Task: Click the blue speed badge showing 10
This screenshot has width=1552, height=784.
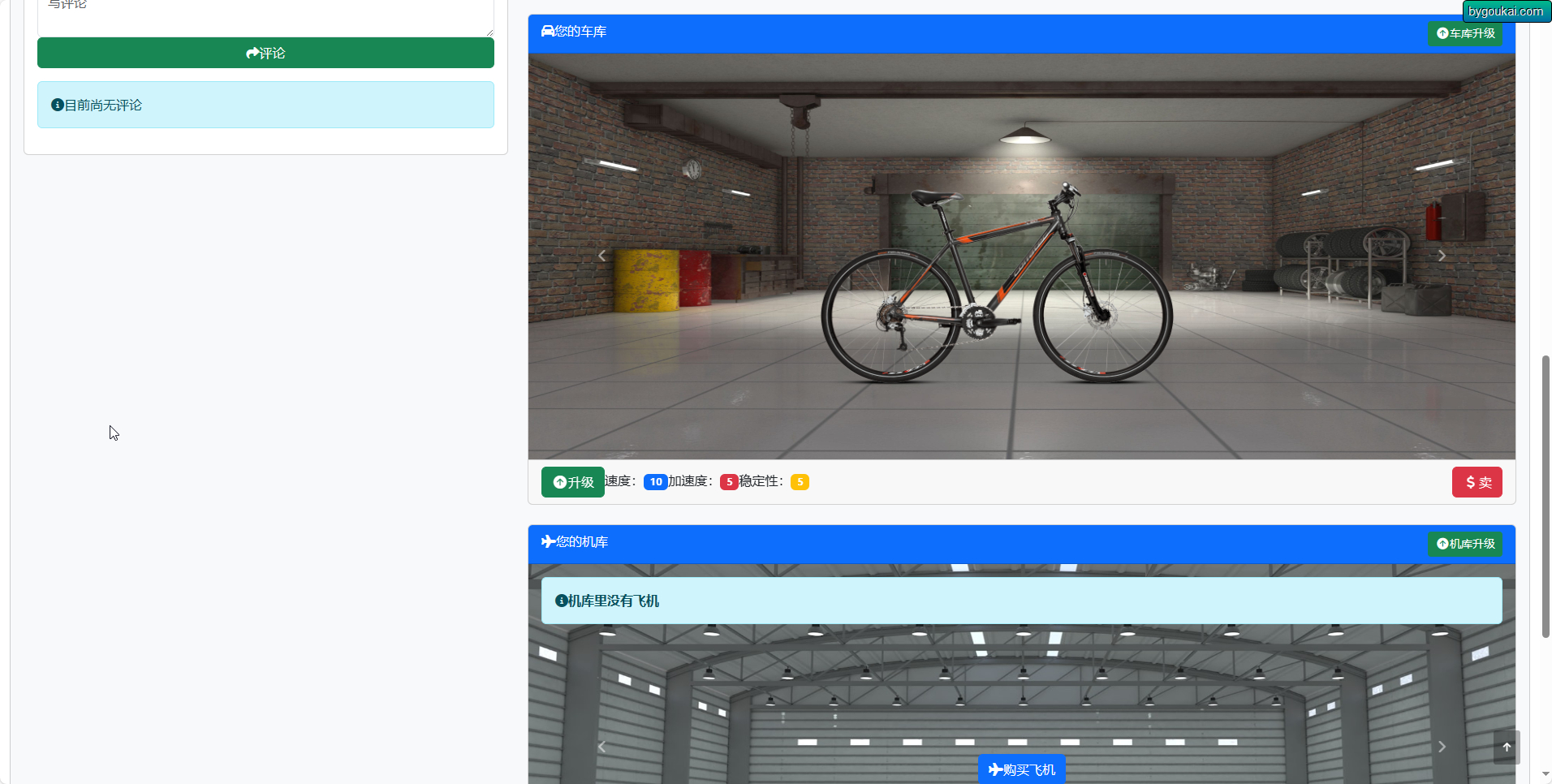Action: pyautogui.click(x=655, y=482)
